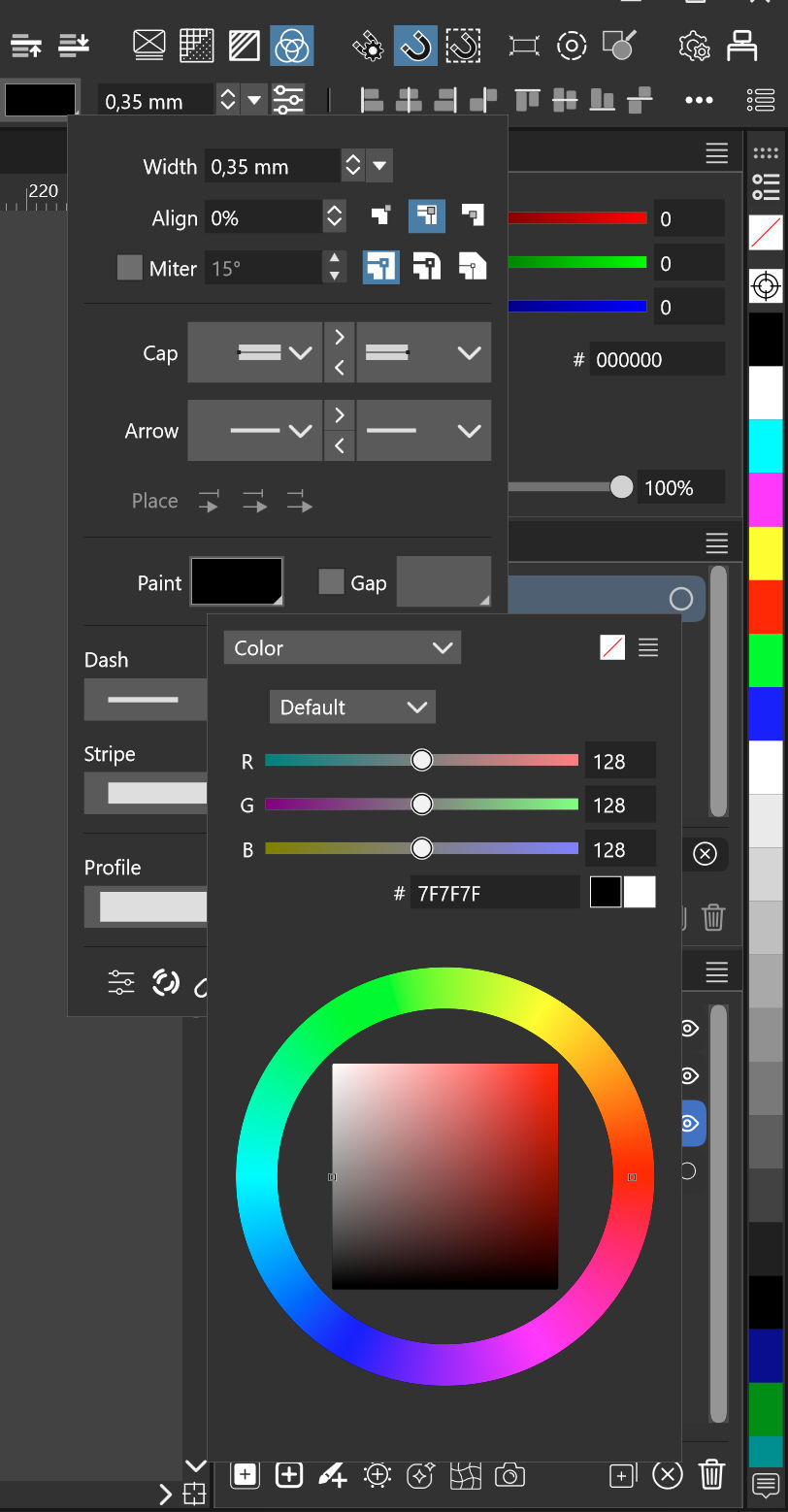Expand the Default color mode dropdown
This screenshot has width=788, height=1512.
point(352,707)
